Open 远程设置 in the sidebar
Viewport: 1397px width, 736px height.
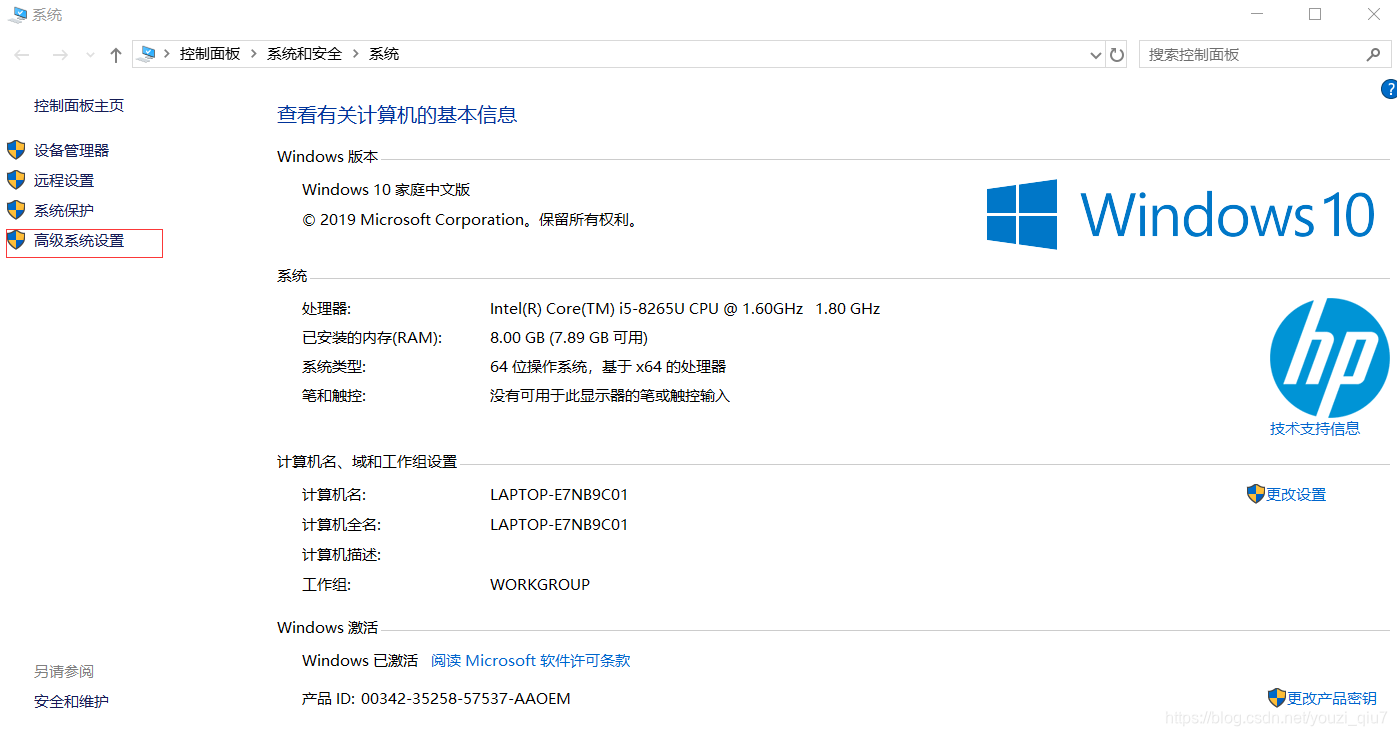coord(64,180)
